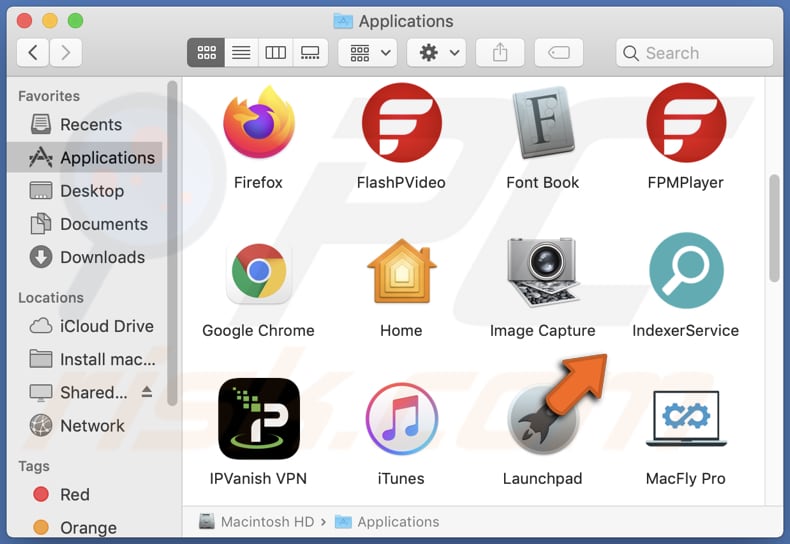Click the "Font Book" label text

click(x=543, y=182)
